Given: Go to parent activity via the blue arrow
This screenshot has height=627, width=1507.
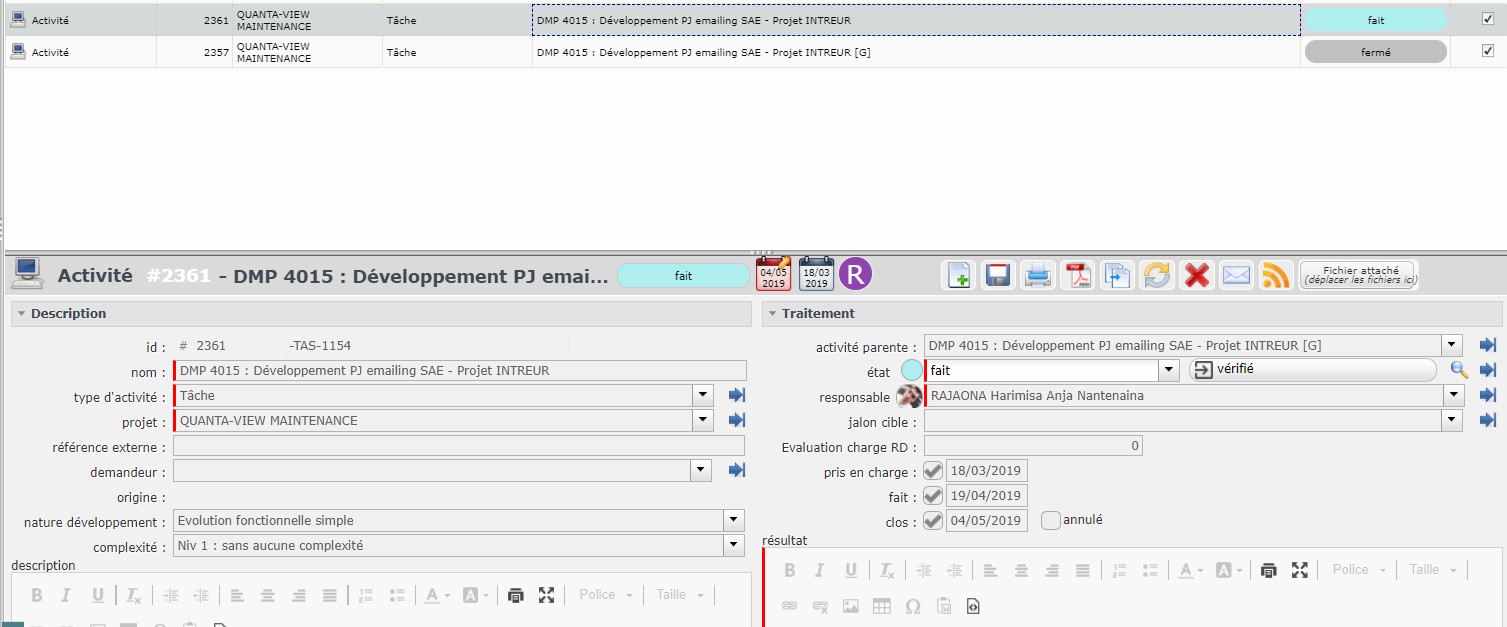Looking at the screenshot, I should (1487, 345).
